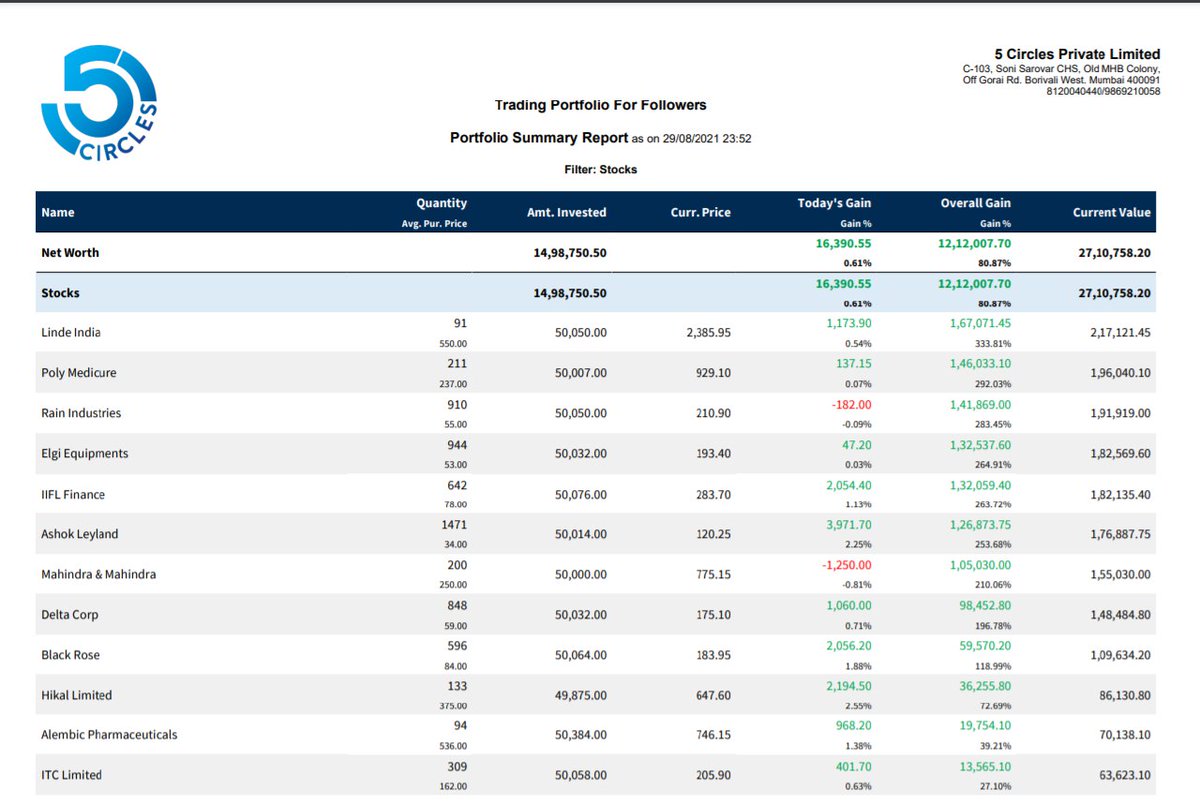This screenshot has height=804, width=1200.
Task: Click Ashok Leyland's quantity 1471
Action: tap(454, 525)
